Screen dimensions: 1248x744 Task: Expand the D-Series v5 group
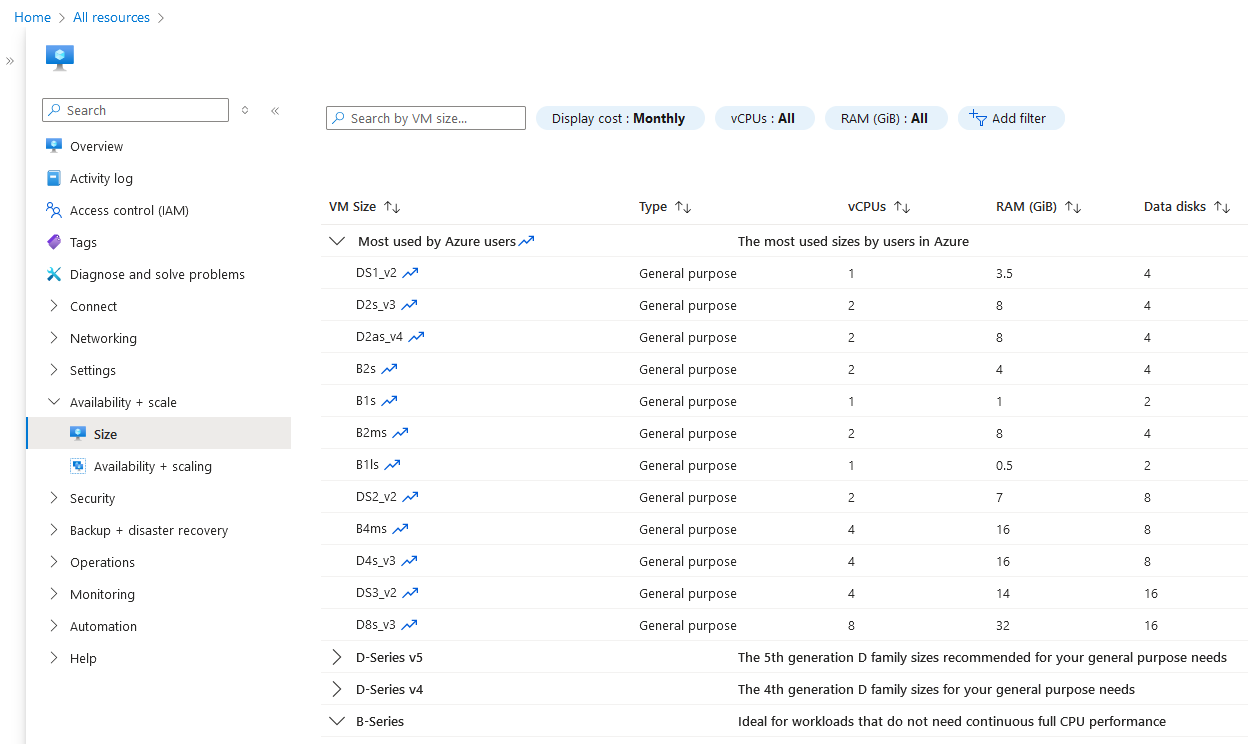point(337,658)
